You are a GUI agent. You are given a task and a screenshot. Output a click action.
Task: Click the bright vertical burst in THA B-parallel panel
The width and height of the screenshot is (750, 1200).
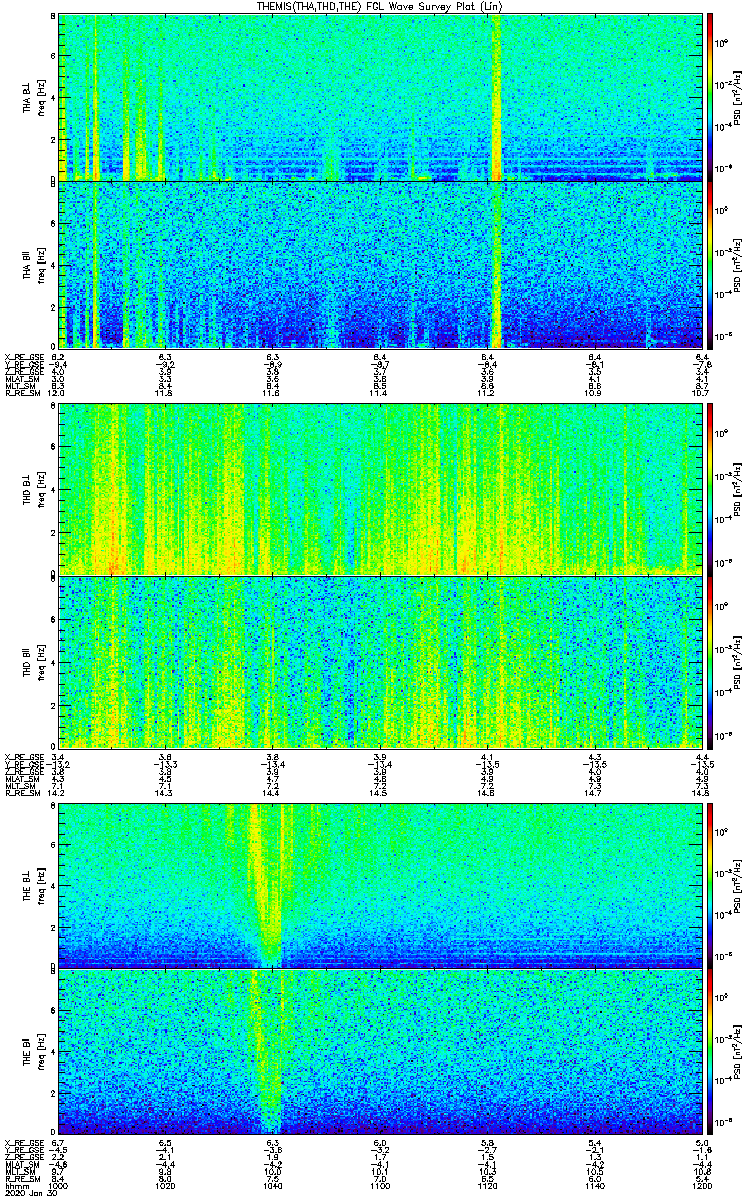[x=497, y=265]
